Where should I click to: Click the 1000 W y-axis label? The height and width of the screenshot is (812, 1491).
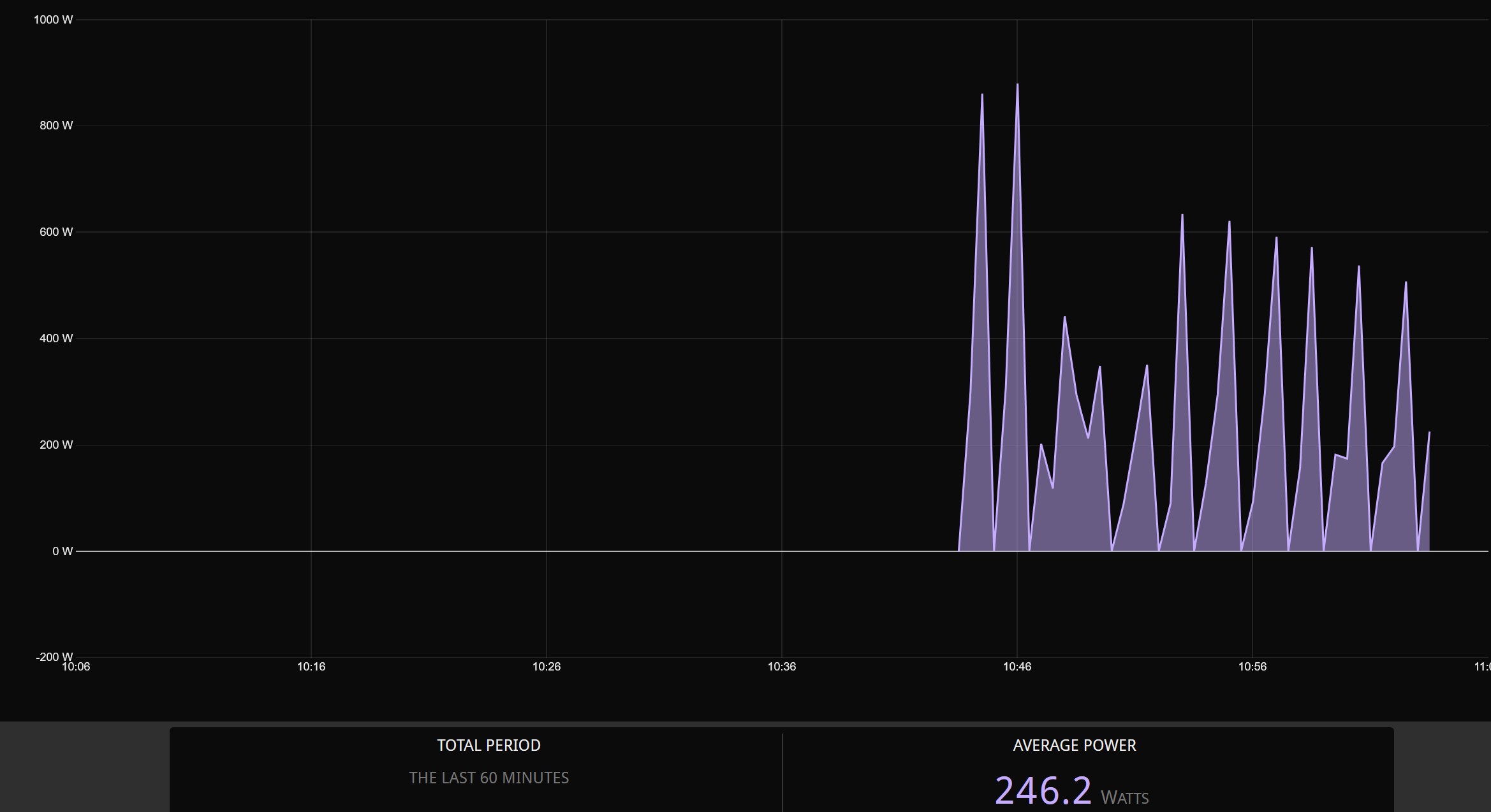coord(54,20)
